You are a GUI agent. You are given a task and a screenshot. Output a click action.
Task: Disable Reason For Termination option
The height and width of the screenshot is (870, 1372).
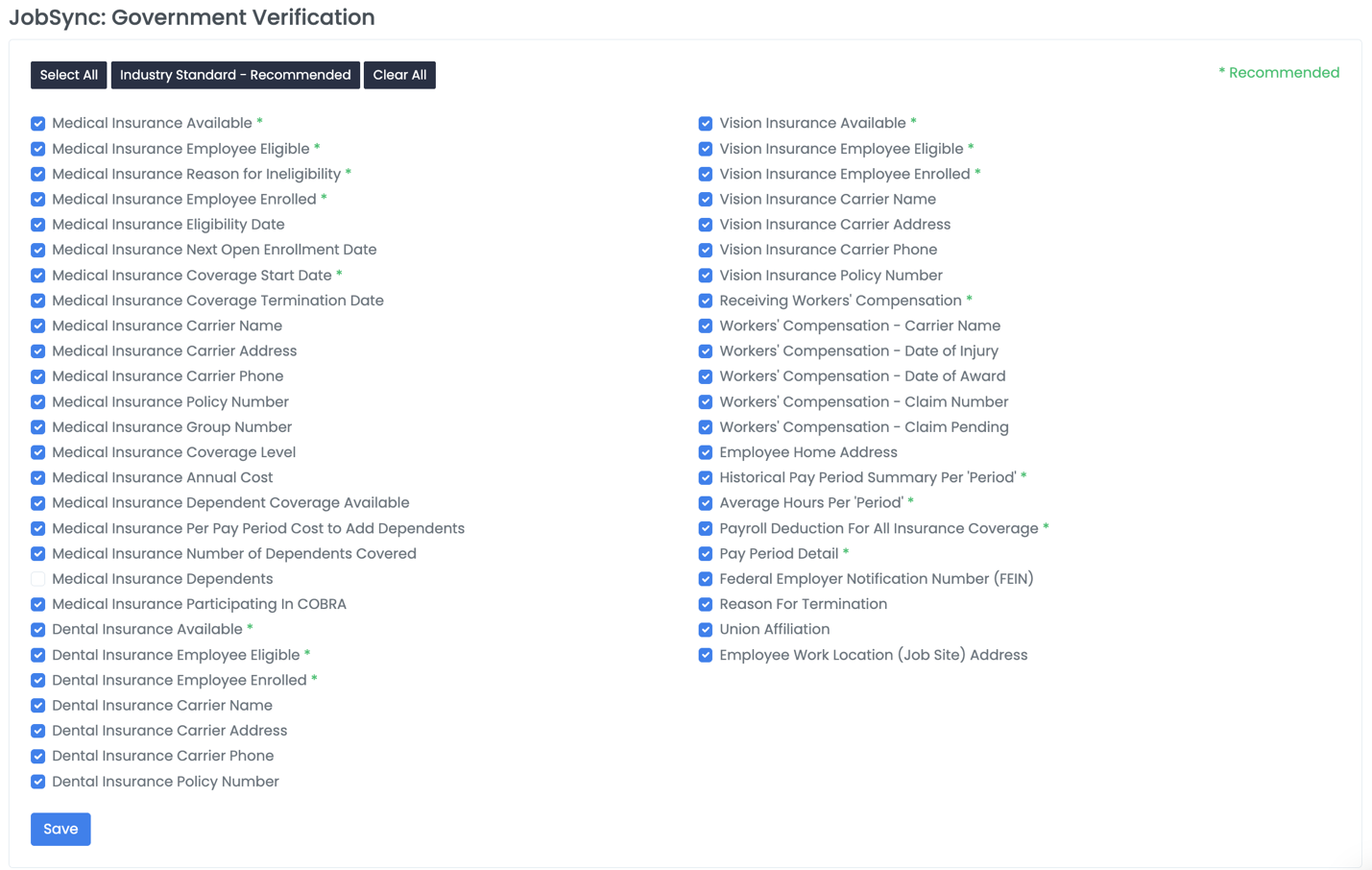(x=706, y=605)
